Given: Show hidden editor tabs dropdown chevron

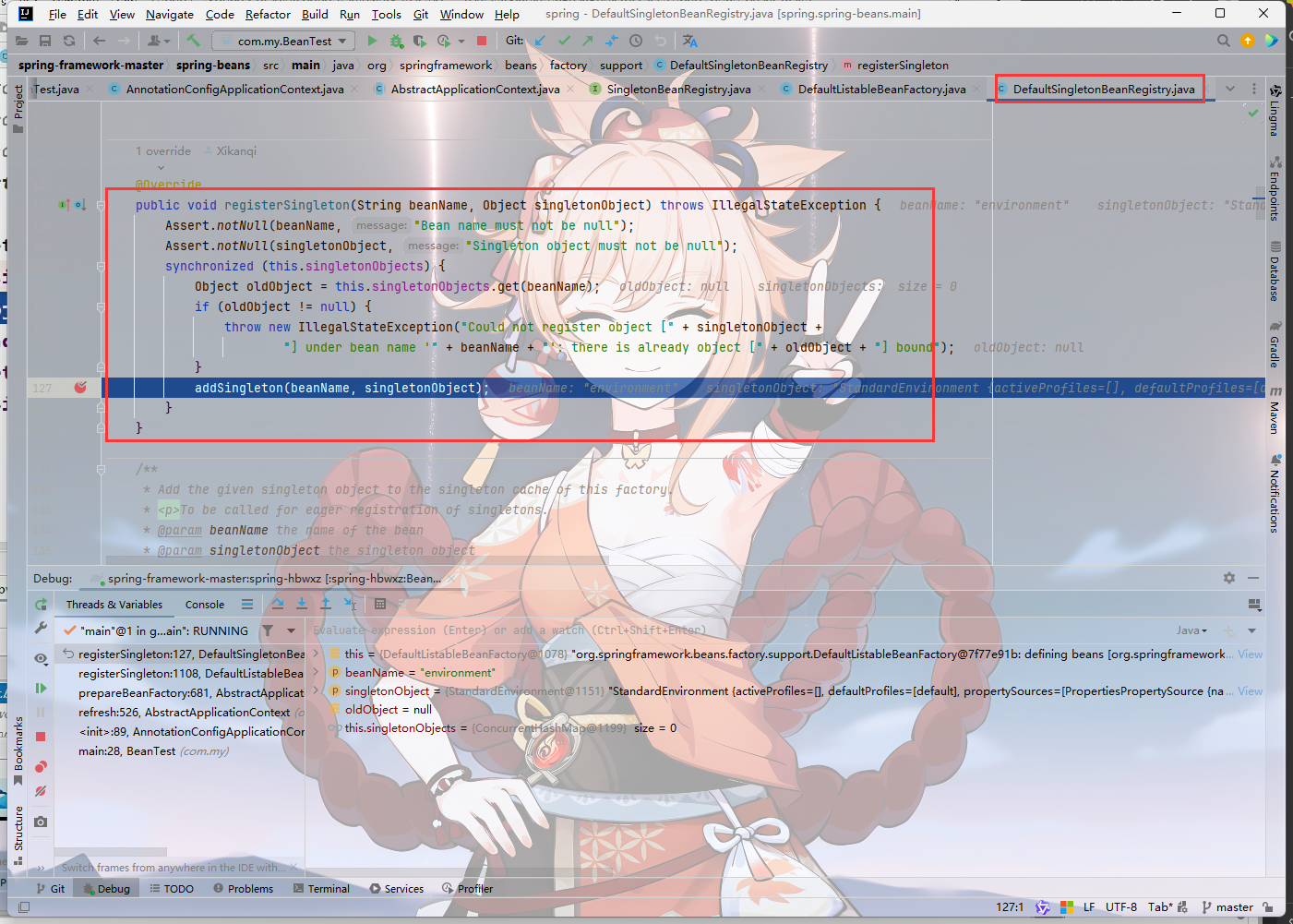Looking at the screenshot, I should pyautogui.click(x=1230, y=89).
